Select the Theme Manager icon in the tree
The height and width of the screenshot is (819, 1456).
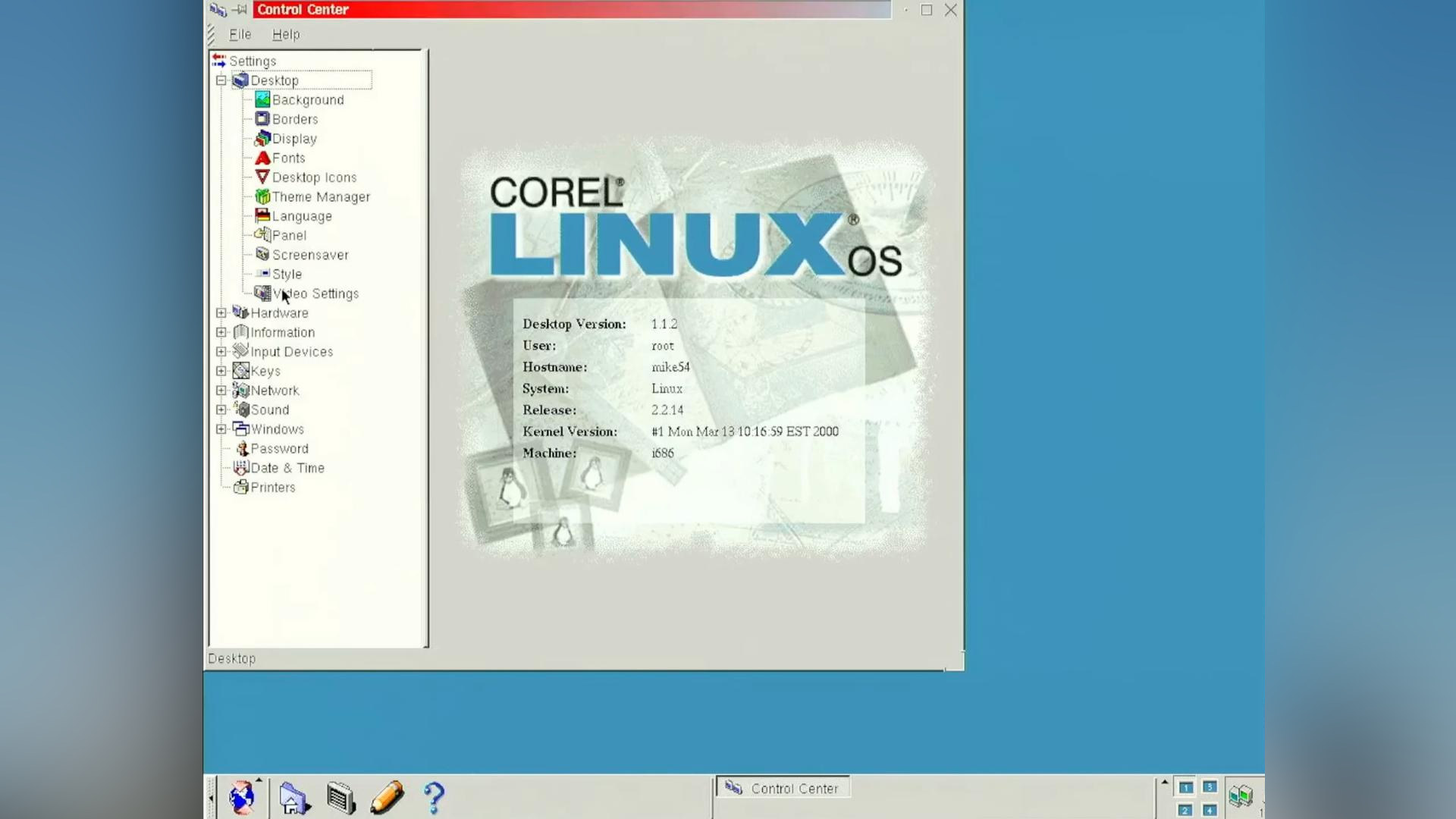(x=262, y=196)
